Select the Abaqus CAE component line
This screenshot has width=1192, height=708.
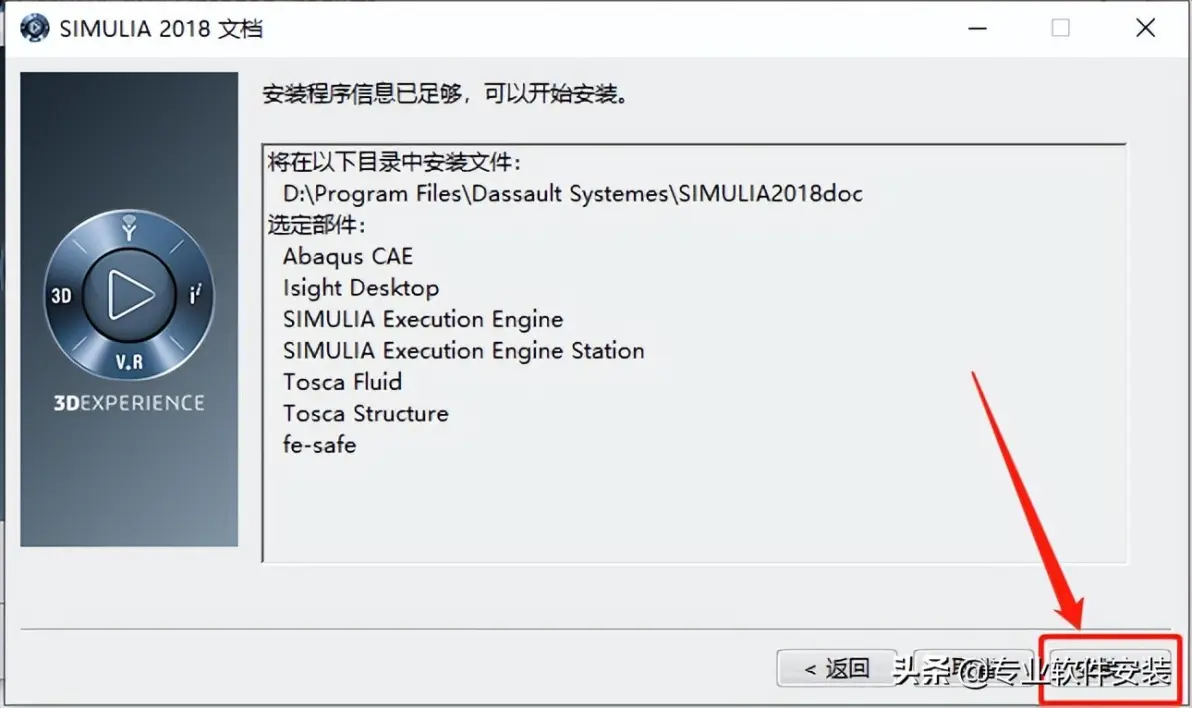(x=347, y=256)
